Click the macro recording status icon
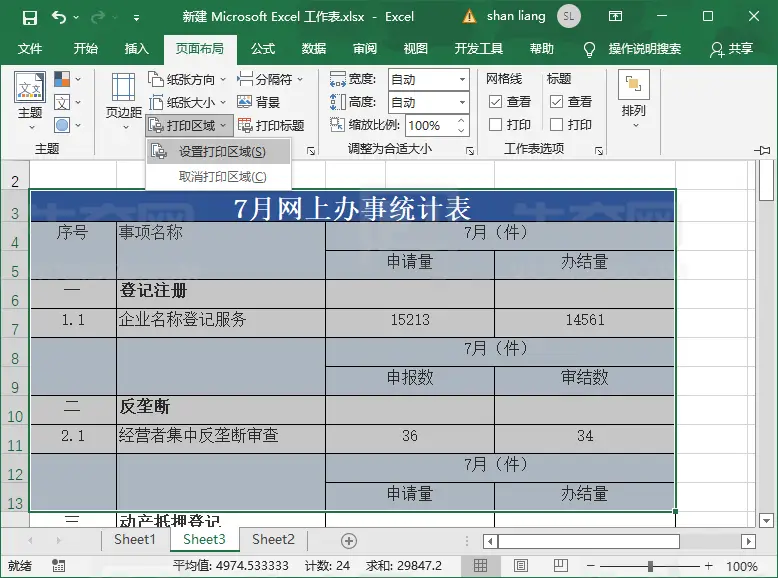This screenshot has height=578, width=778. click(59, 566)
